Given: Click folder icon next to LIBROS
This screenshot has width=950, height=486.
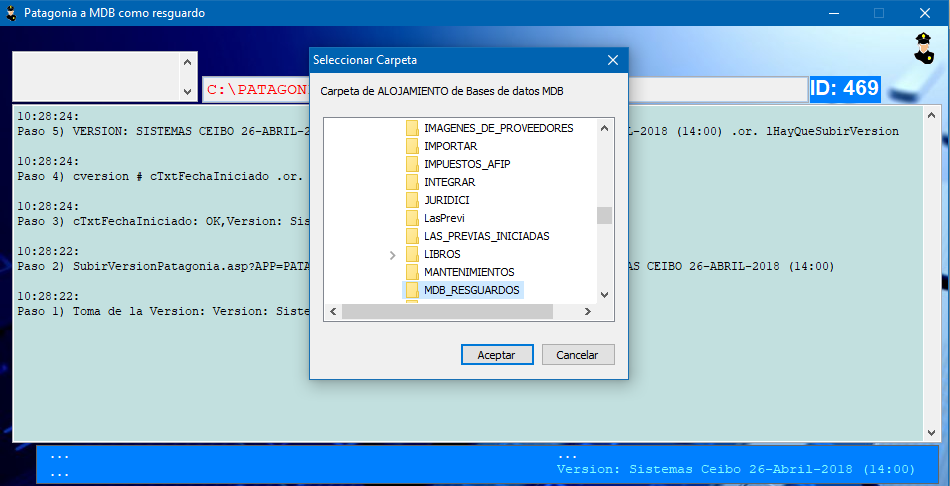Looking at the screenshot, I should [x=413, y=254].
